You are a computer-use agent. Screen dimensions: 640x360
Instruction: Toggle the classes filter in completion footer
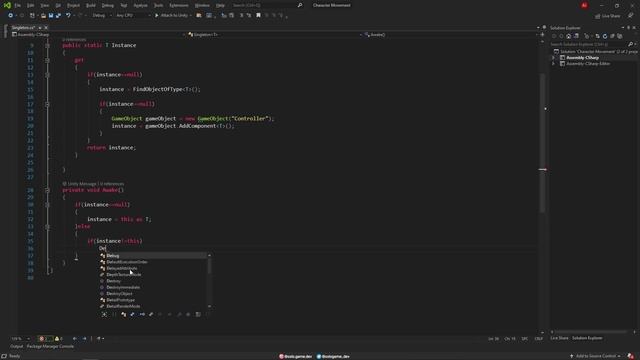point(123,314)
